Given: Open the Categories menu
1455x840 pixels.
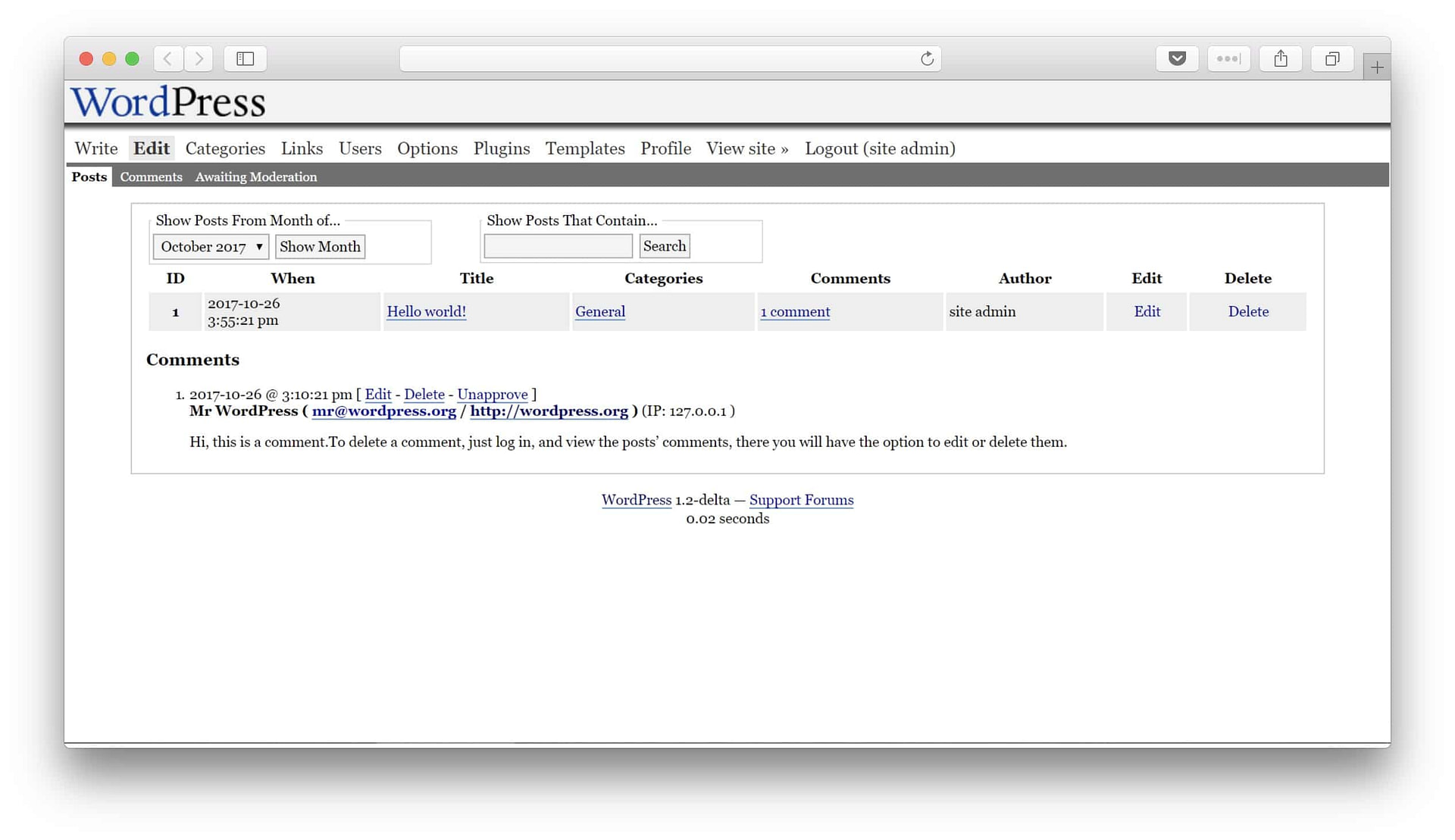Looking at the screenshot, I should [x=225, y=148].
